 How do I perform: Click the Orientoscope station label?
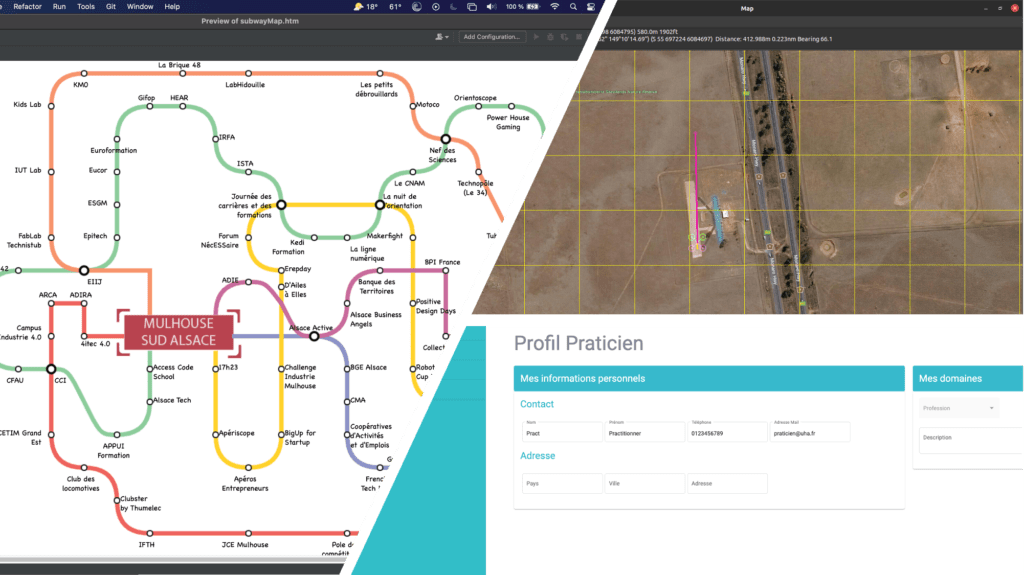475,97
